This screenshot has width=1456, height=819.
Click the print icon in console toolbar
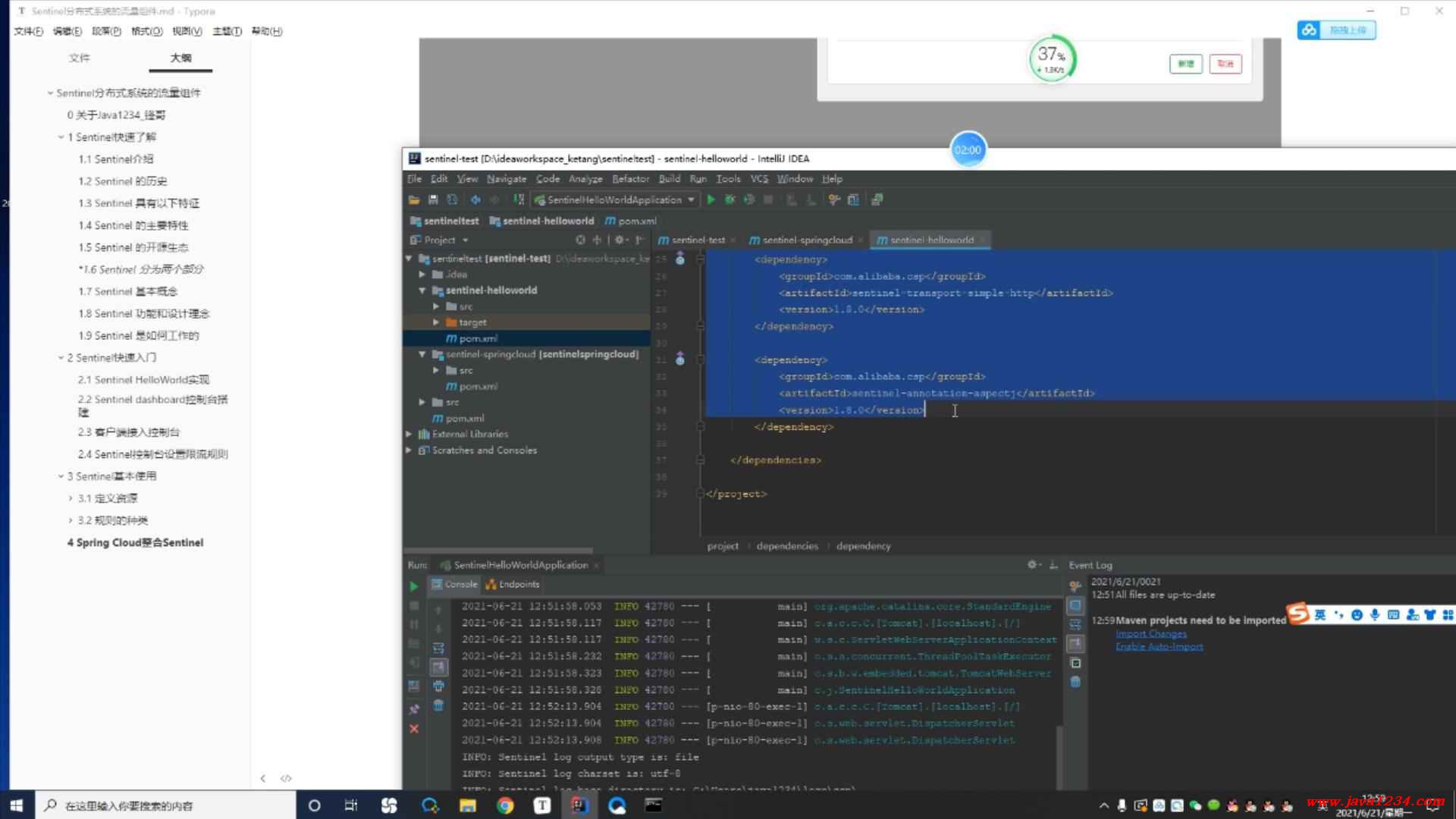click(x=438, y=686)
